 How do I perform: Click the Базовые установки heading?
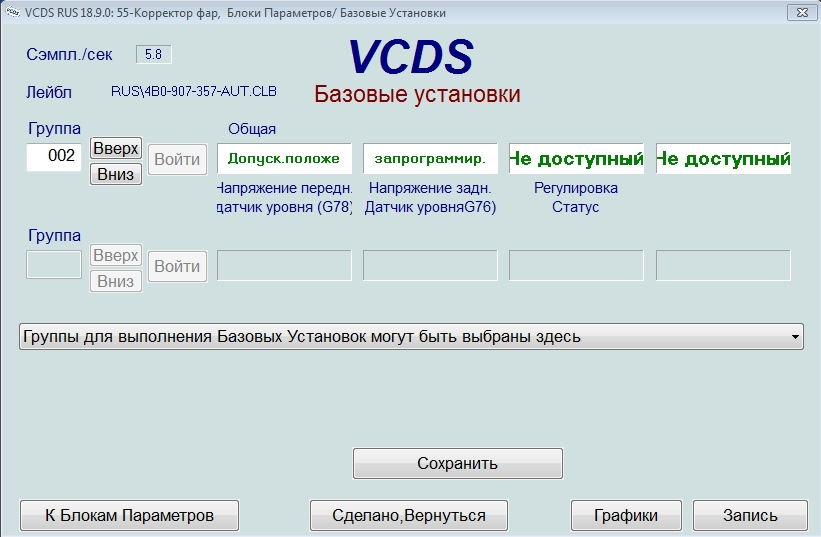point(417,94)
